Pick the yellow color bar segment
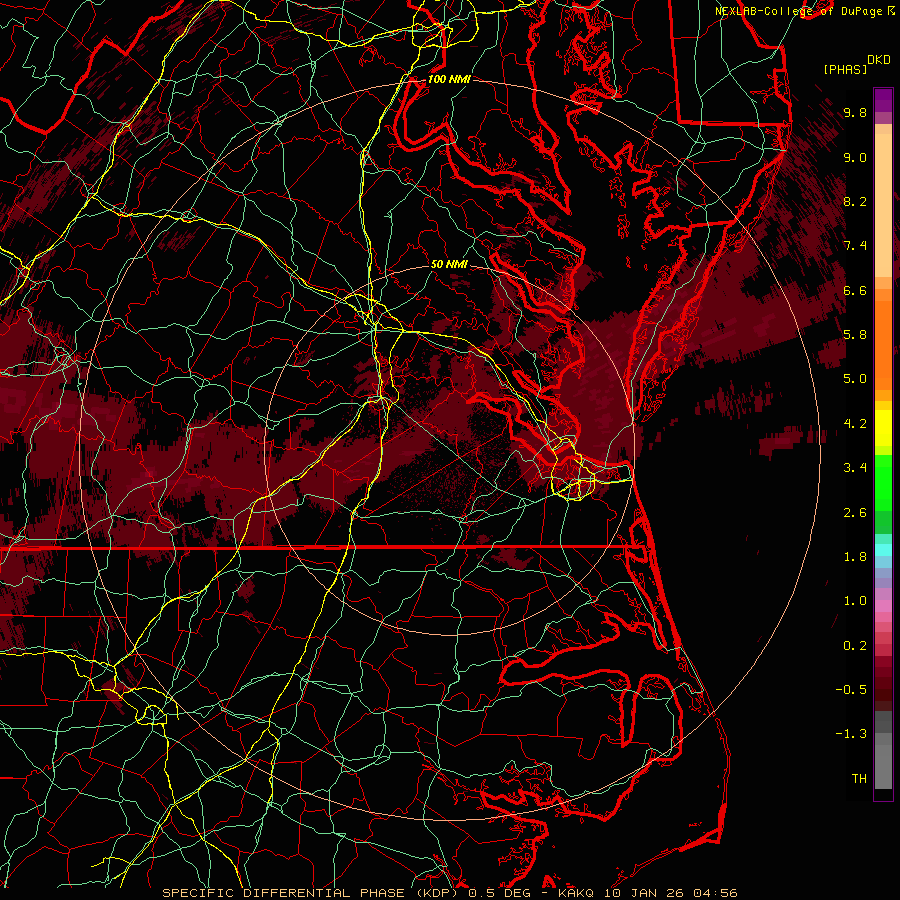The width and height of the screenshot is (900, 900). pyautogui.click(x=883, y=428)
